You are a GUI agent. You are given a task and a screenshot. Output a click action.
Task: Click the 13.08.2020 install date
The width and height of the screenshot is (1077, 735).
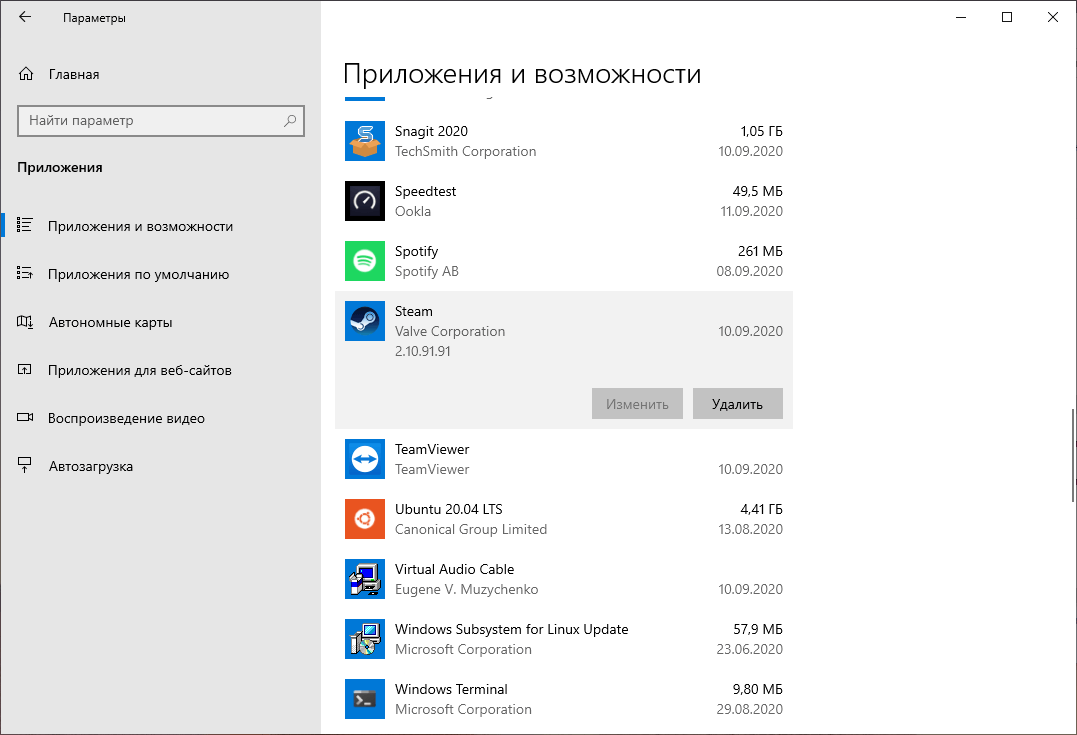coord(751,529)
